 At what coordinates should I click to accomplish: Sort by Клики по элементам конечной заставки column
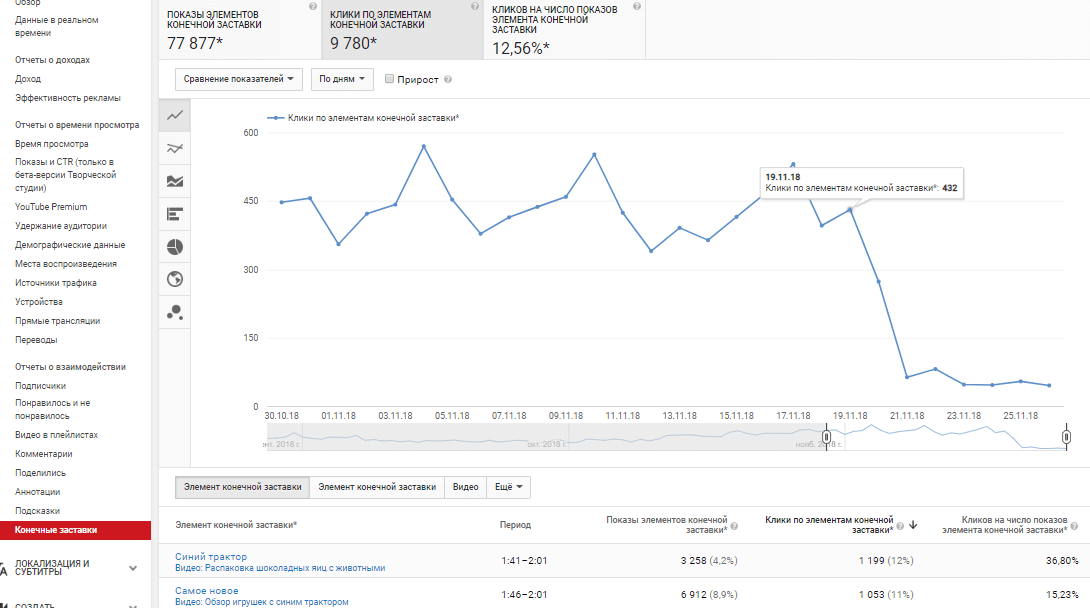point(828,524)
